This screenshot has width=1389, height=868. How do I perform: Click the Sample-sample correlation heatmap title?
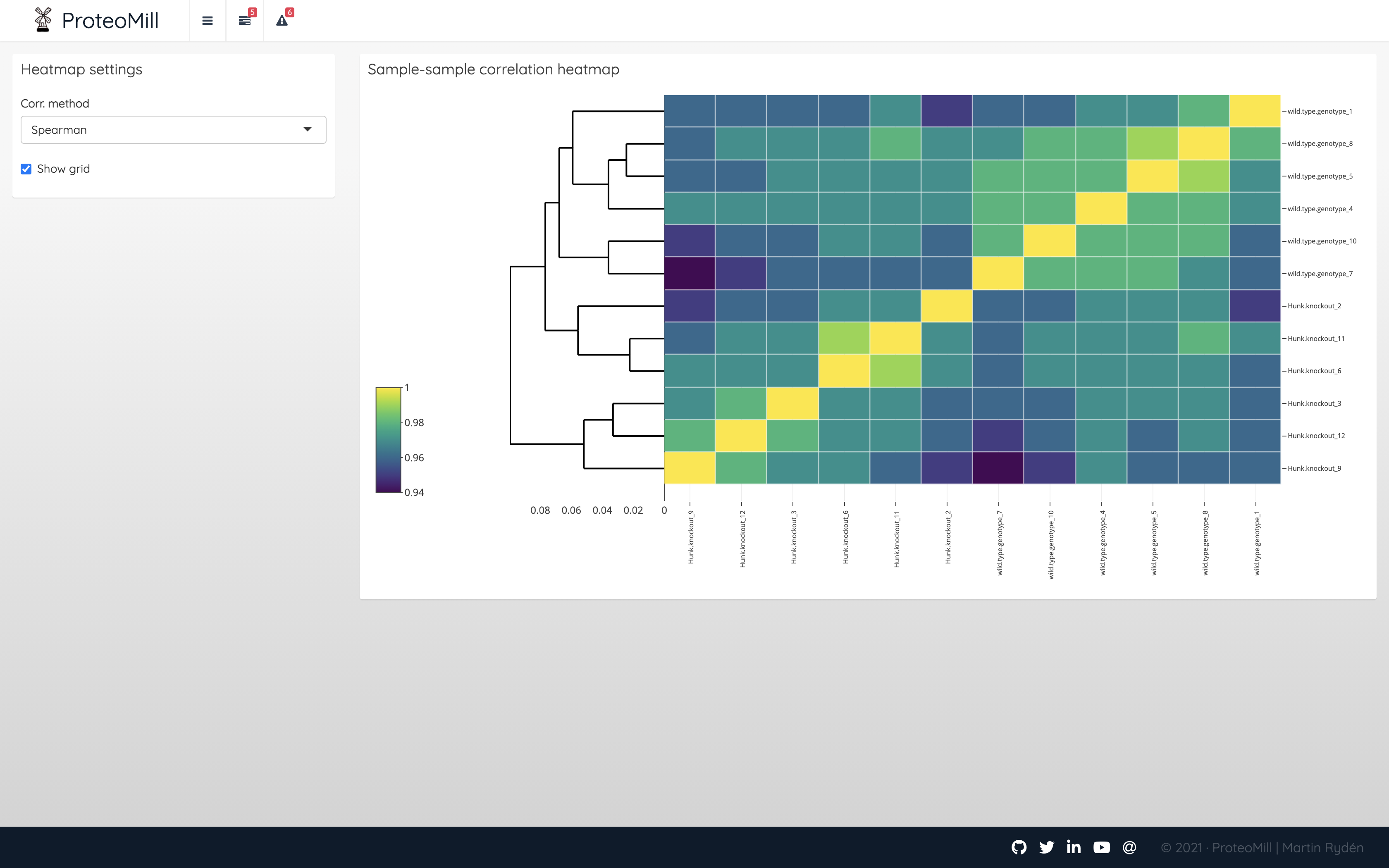click(494, 69)
